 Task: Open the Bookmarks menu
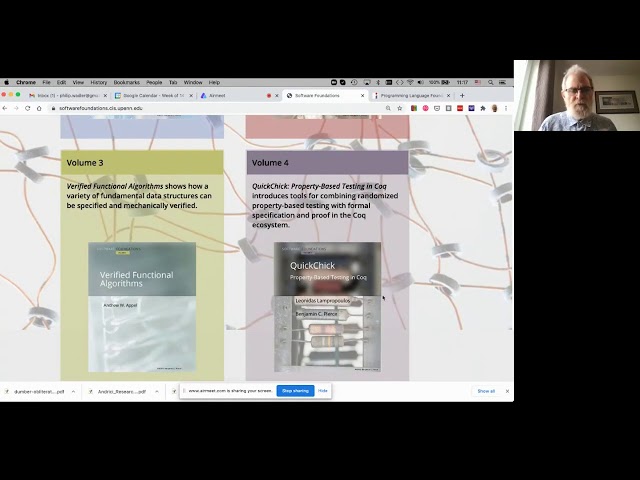click(x=127, y=82)
